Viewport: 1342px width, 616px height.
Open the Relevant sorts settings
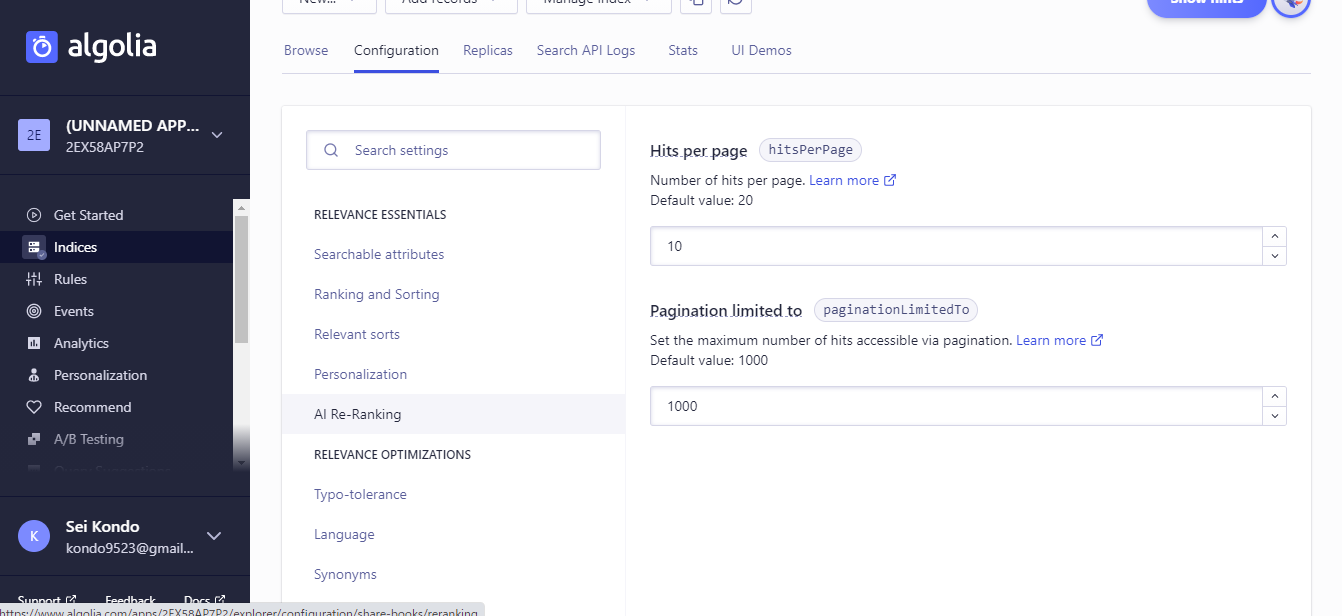pos(357,334)
